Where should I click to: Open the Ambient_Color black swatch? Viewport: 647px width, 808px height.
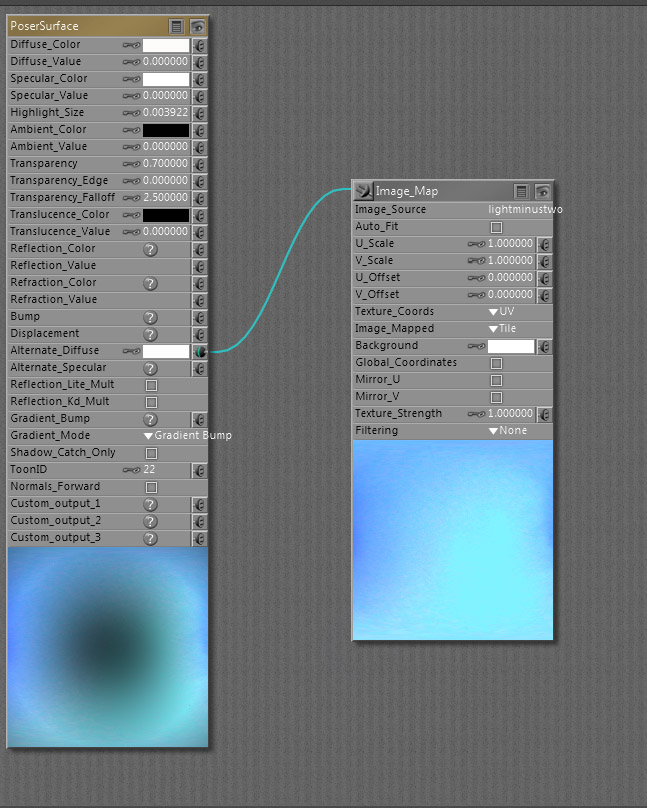[166, 130]
